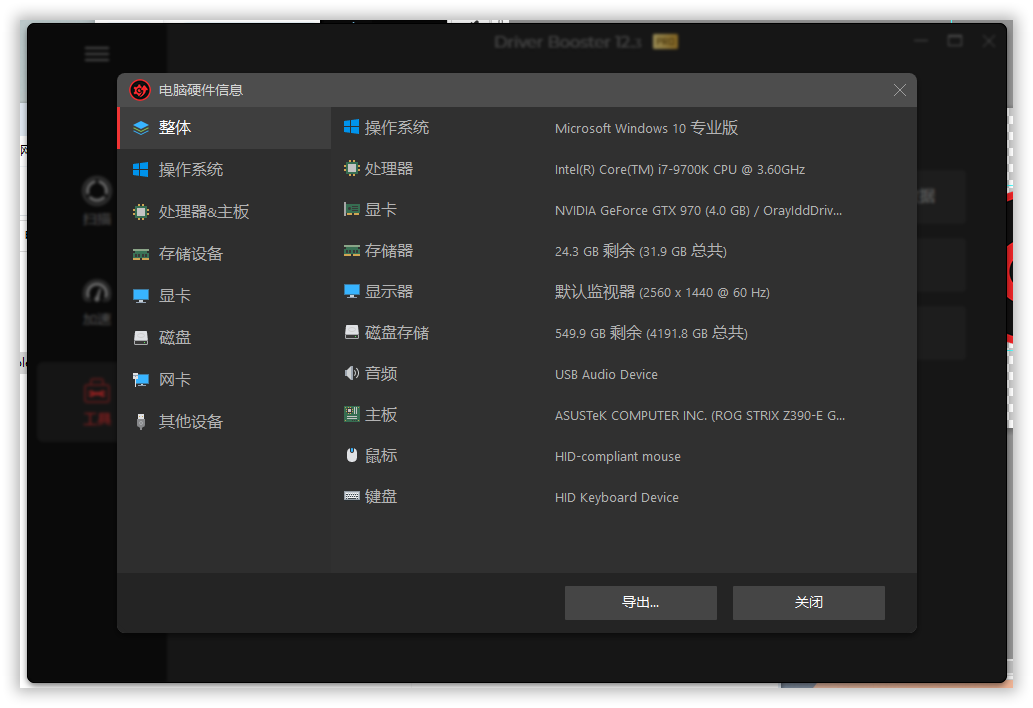
Task: Click the CPU chip icon in 处理器 row
Action: pyautogui.click(x=352, y=169)
